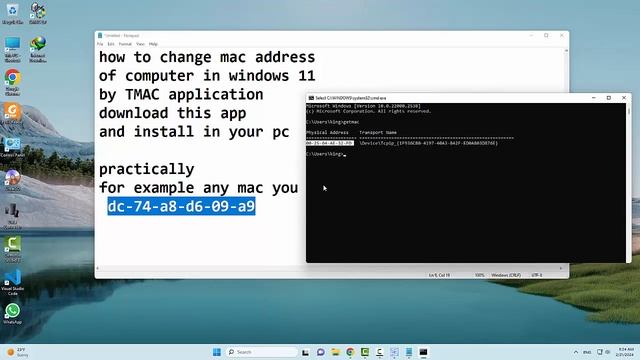Click the 'by TMAC application' line in Notepad
The width and height of the screenshot is (640, 360).
tap(181, 95)
